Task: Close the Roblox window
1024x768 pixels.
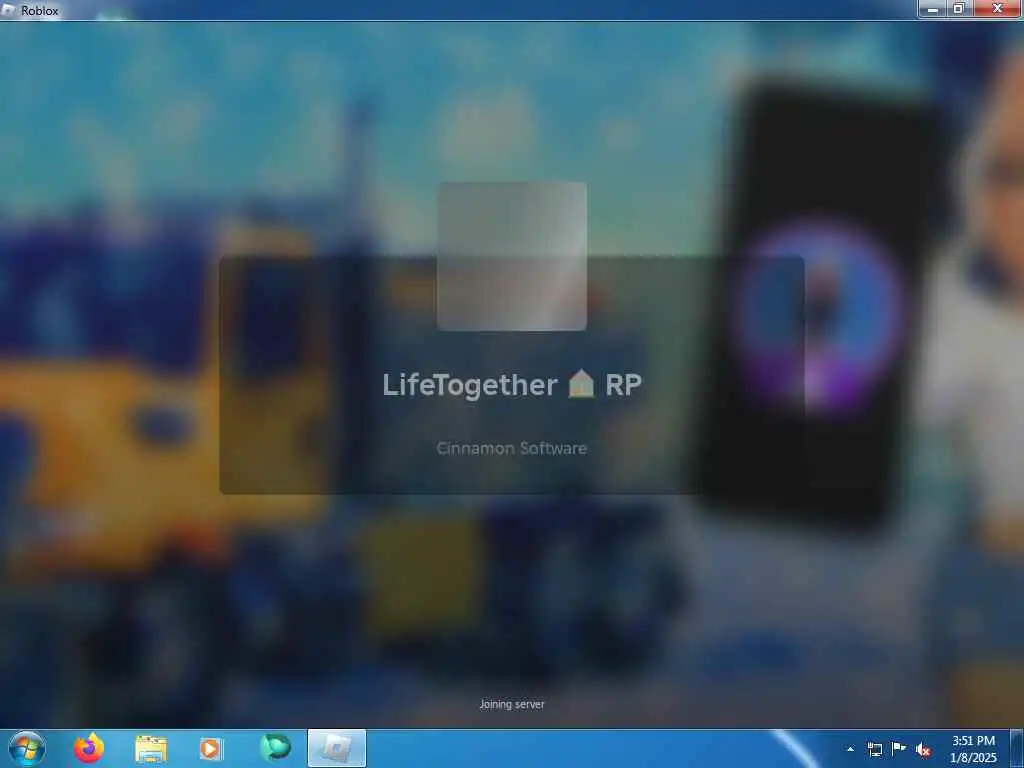Action: (998, 8)
